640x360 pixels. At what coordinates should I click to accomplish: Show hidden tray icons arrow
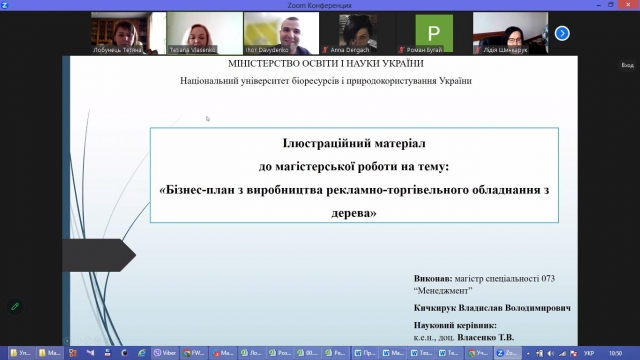528,353
